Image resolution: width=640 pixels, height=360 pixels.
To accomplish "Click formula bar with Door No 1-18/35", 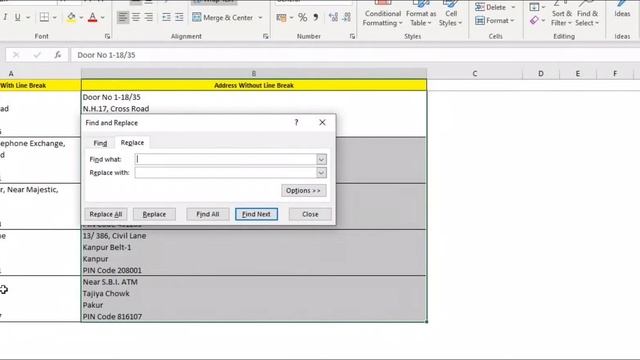I will click(355, 55).
